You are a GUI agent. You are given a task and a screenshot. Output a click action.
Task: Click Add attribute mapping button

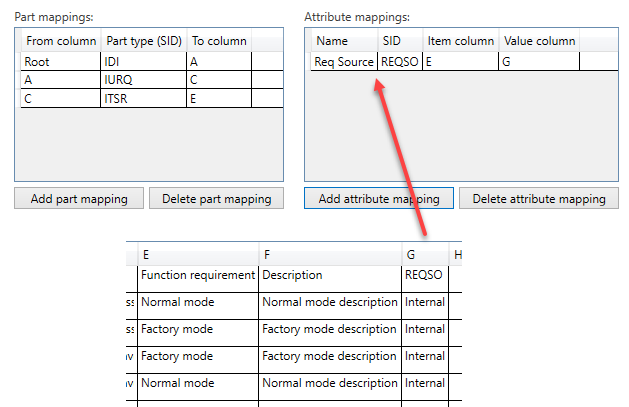379,198
